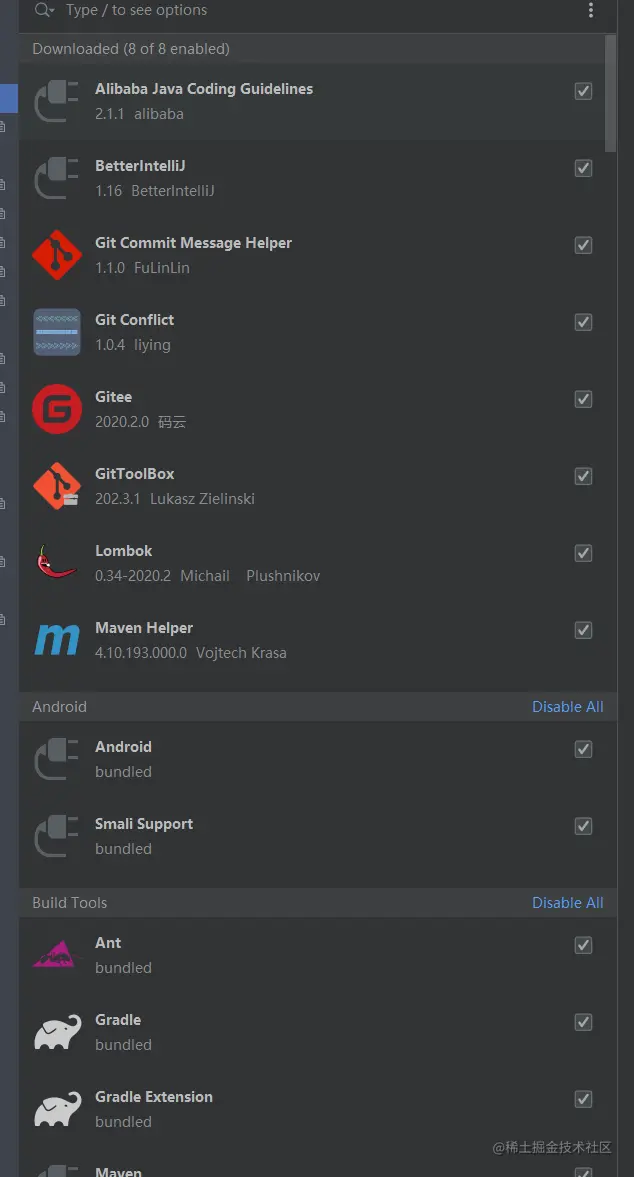Click the Alibaba Java Coding Guidelines plugin icon
This screenshot has height=1177, width=634.
click(x=56, y=101)
